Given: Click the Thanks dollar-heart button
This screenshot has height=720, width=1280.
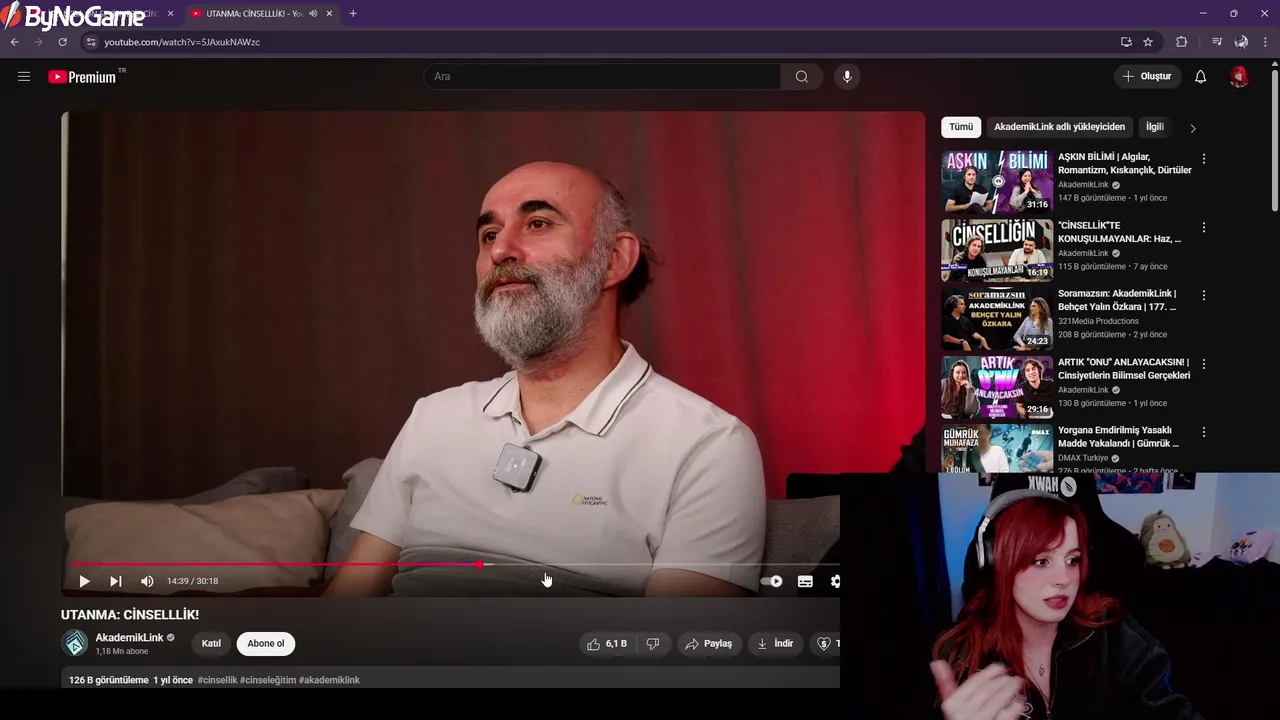Looking at the screenshot, I should (x=824, y=644).
